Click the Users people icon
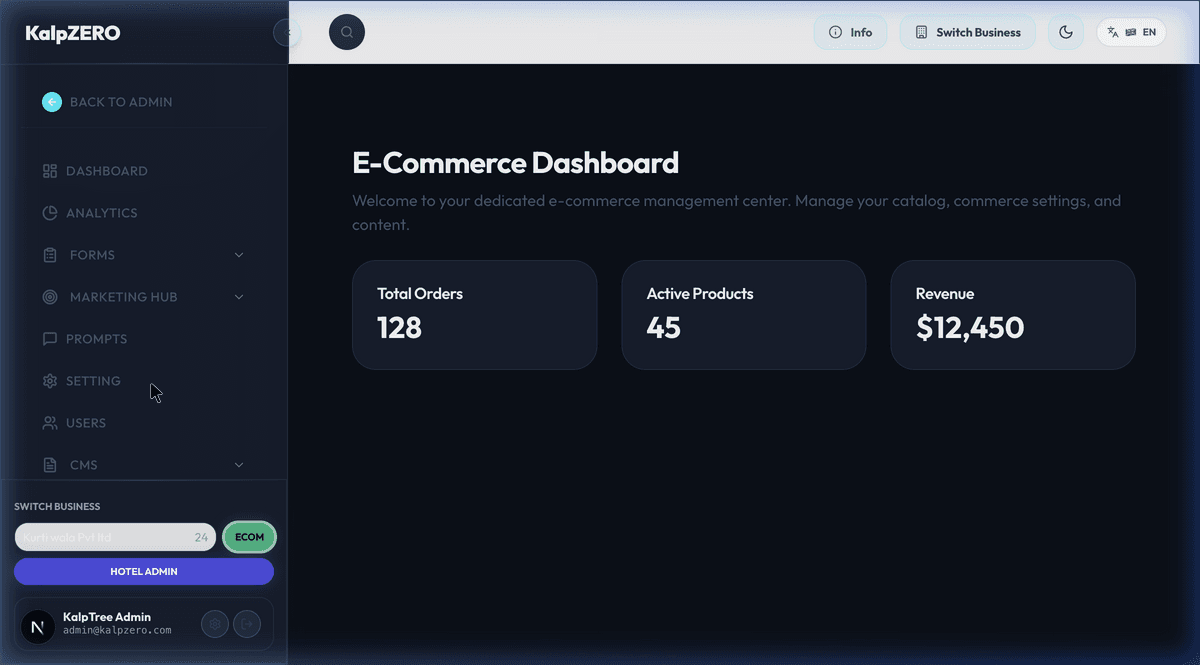 pyautogui.click(x=50, y=423)
